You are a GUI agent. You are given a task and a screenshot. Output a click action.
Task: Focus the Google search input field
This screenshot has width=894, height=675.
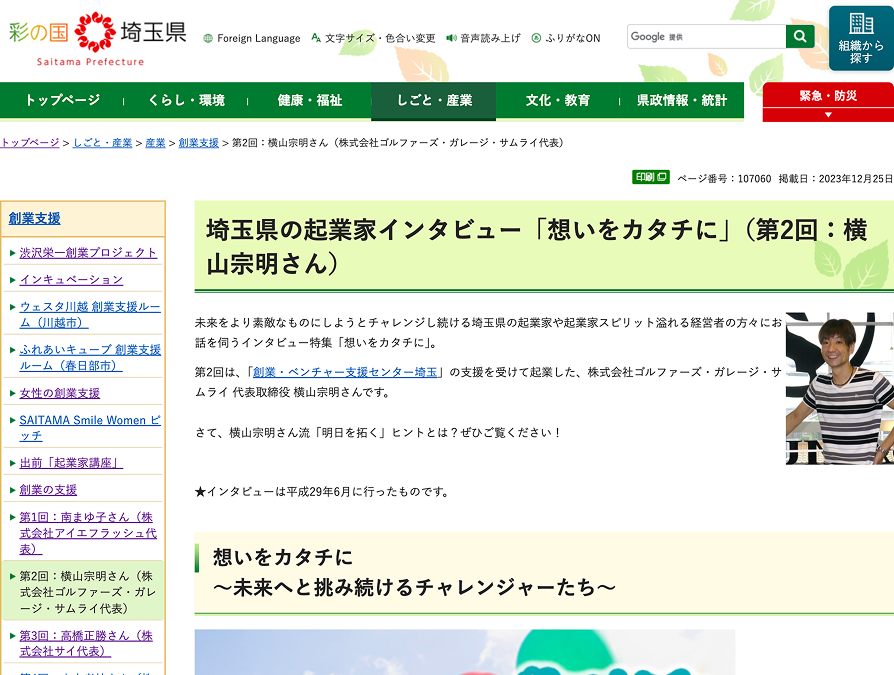click(706, 36)
